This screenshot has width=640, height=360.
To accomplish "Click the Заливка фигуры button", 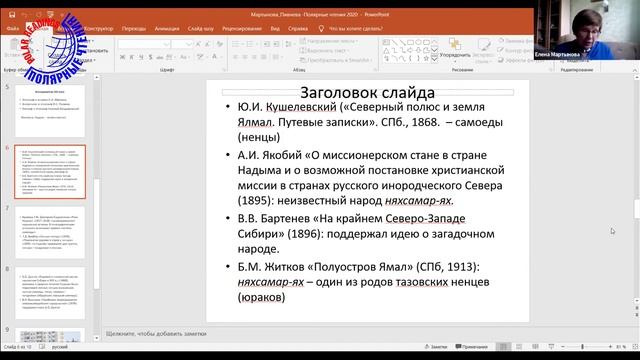I will pyautogui.click(x=515, y=41).
